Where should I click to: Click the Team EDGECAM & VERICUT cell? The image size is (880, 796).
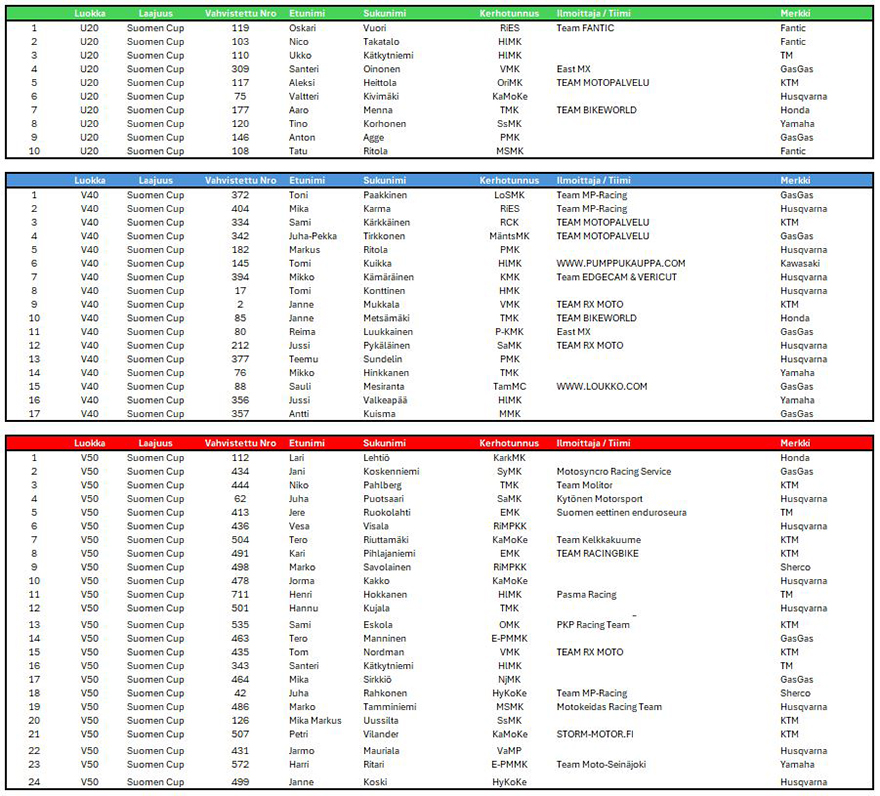616,277
